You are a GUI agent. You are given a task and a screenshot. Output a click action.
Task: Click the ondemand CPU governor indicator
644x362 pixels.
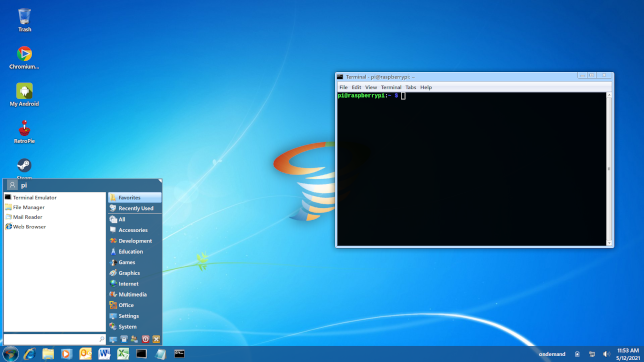pos(552,354)
